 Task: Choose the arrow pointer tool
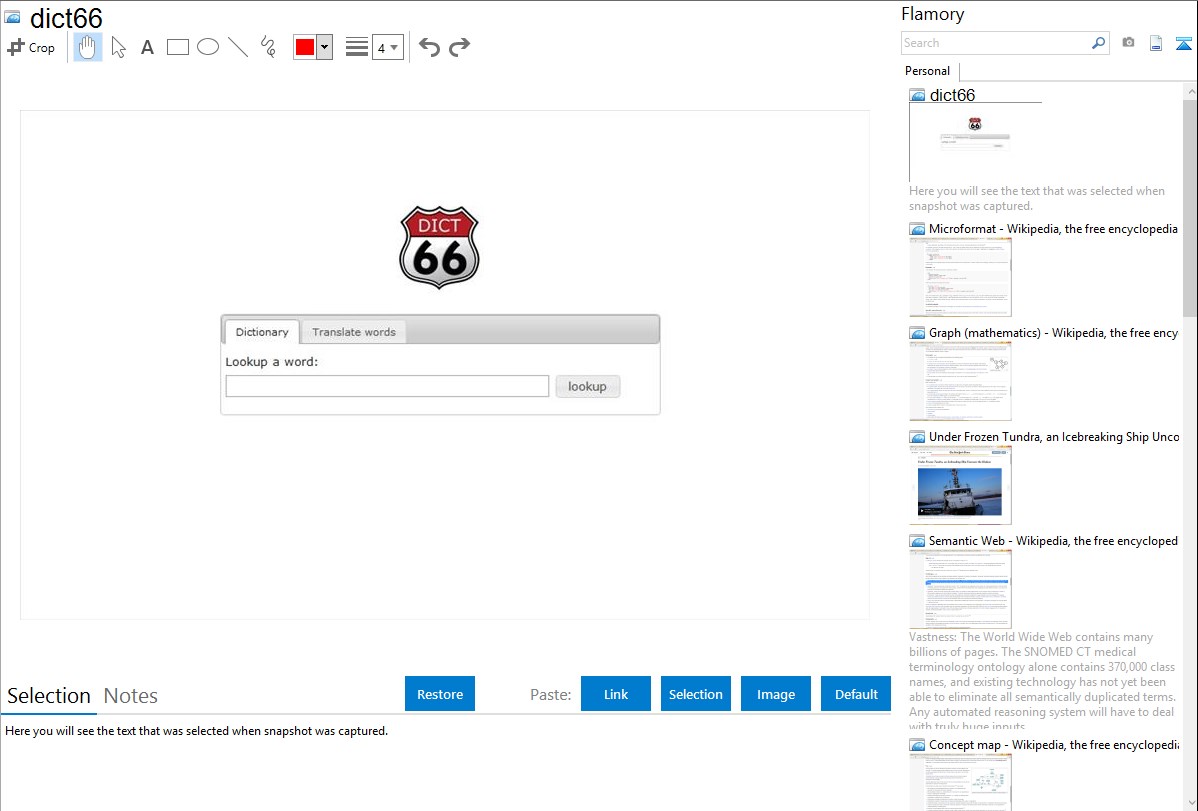tap(118, 47)
